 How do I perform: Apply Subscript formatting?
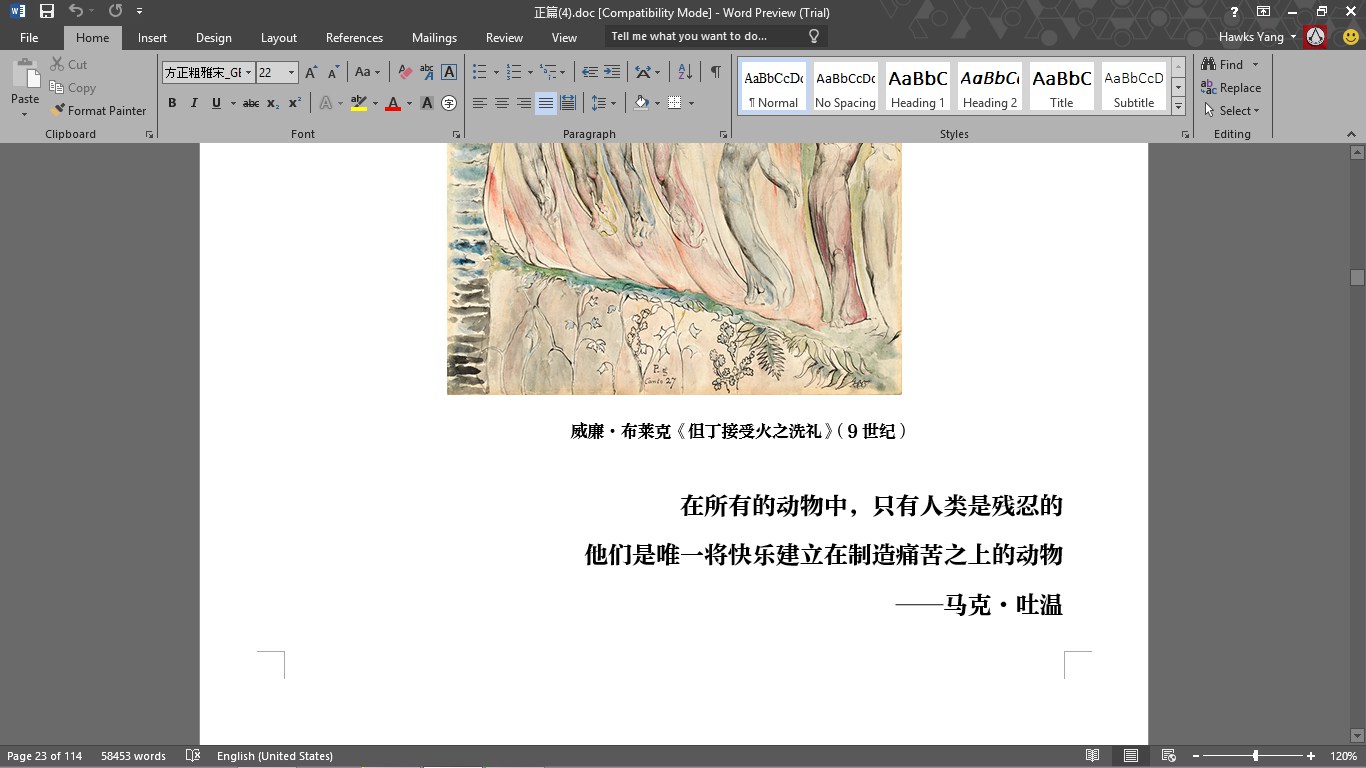coord(273,103)
